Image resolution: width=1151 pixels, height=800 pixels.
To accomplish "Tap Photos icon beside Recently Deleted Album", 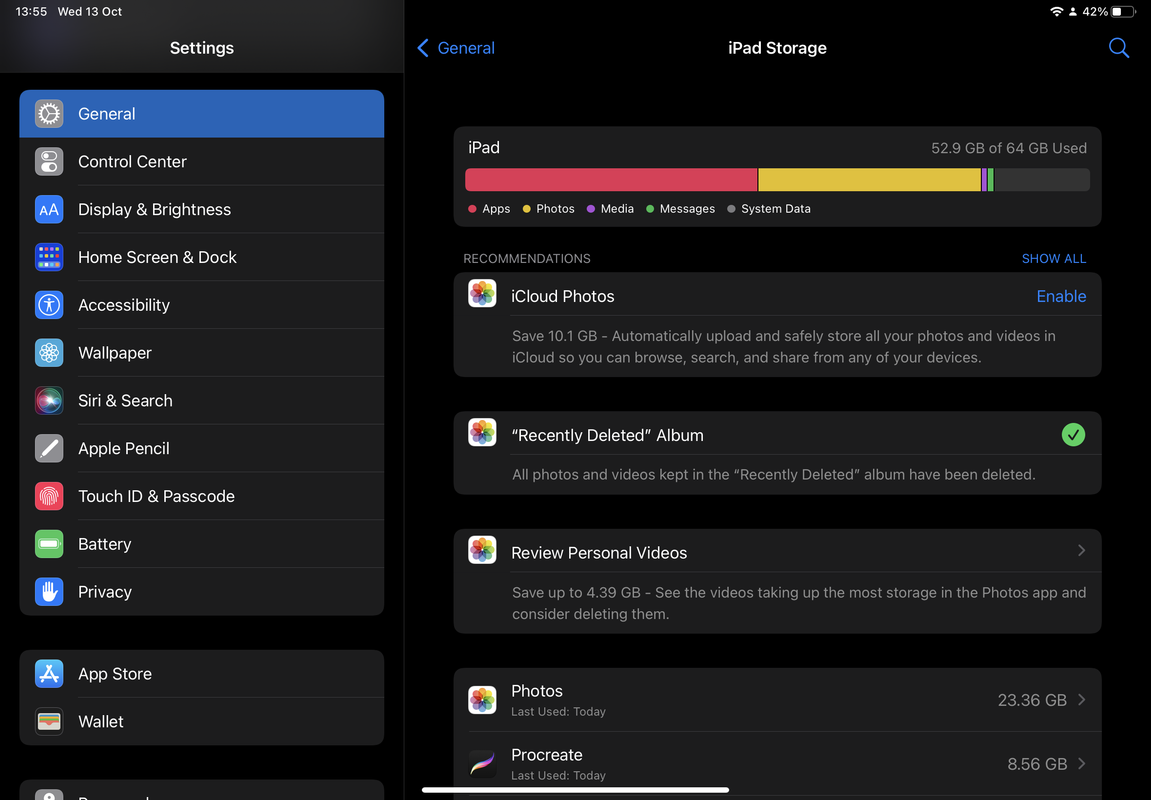I will [482, 432].
